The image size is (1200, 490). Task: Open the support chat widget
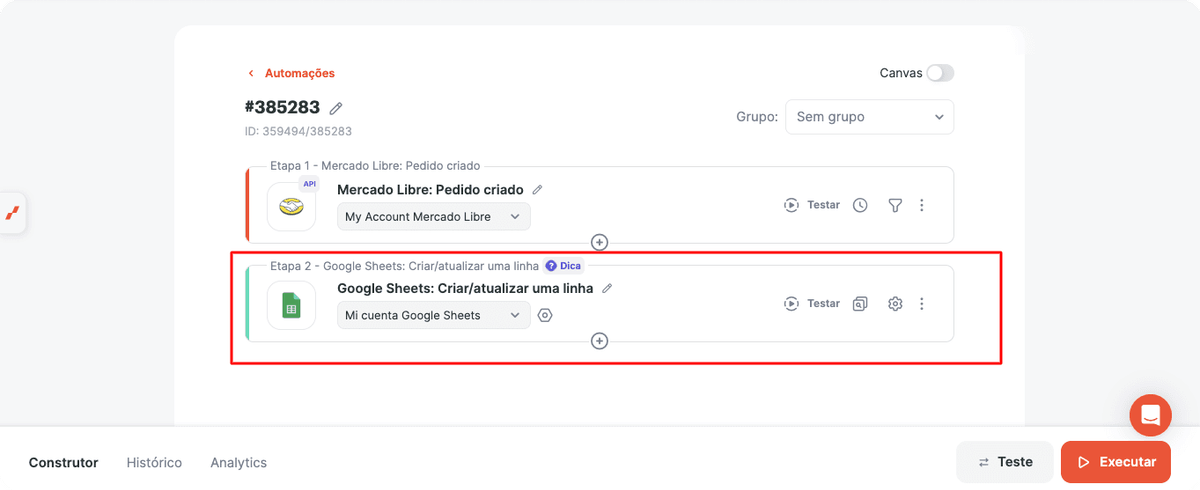[1150, 415]
